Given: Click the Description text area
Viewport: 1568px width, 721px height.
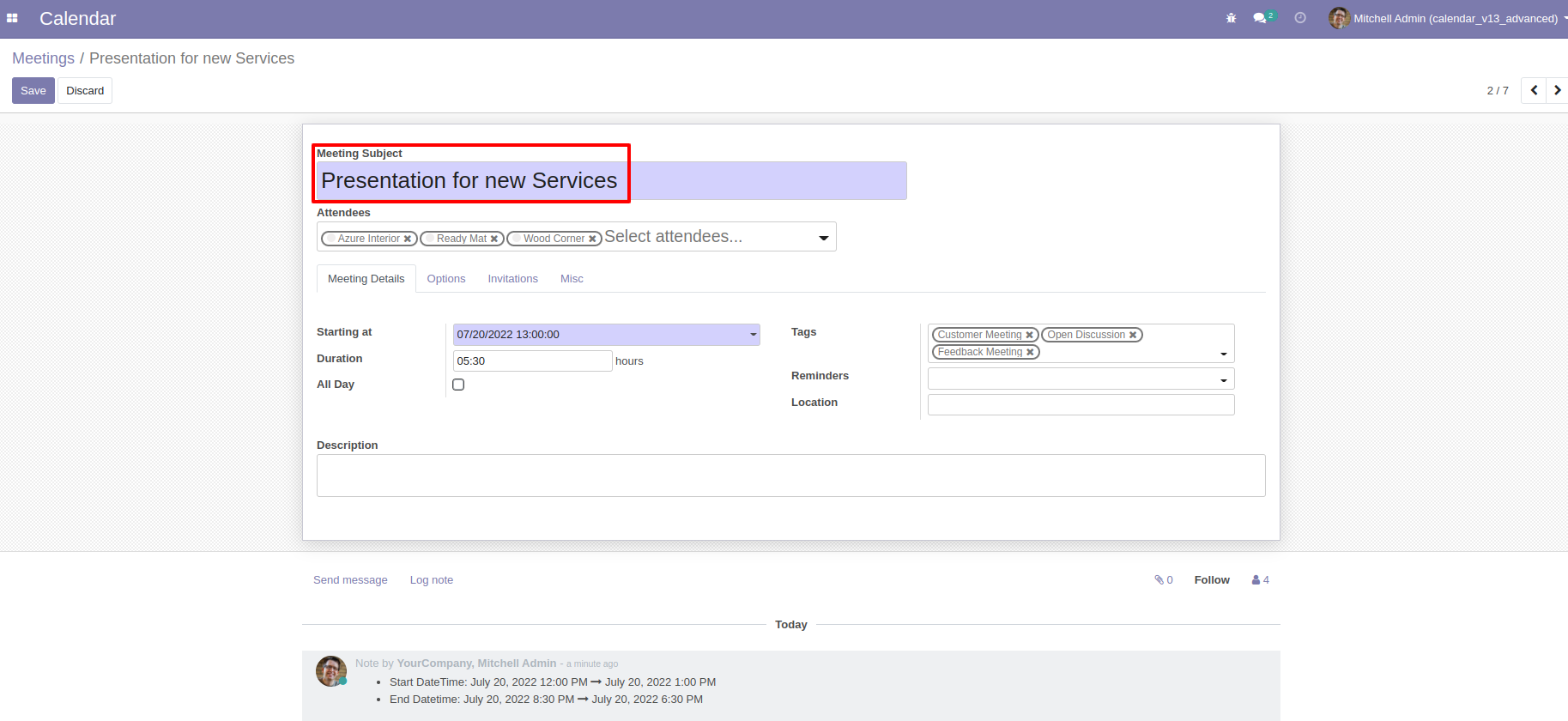Looking at the screenshot, I should pyautogui.click(x=791, y=476).
